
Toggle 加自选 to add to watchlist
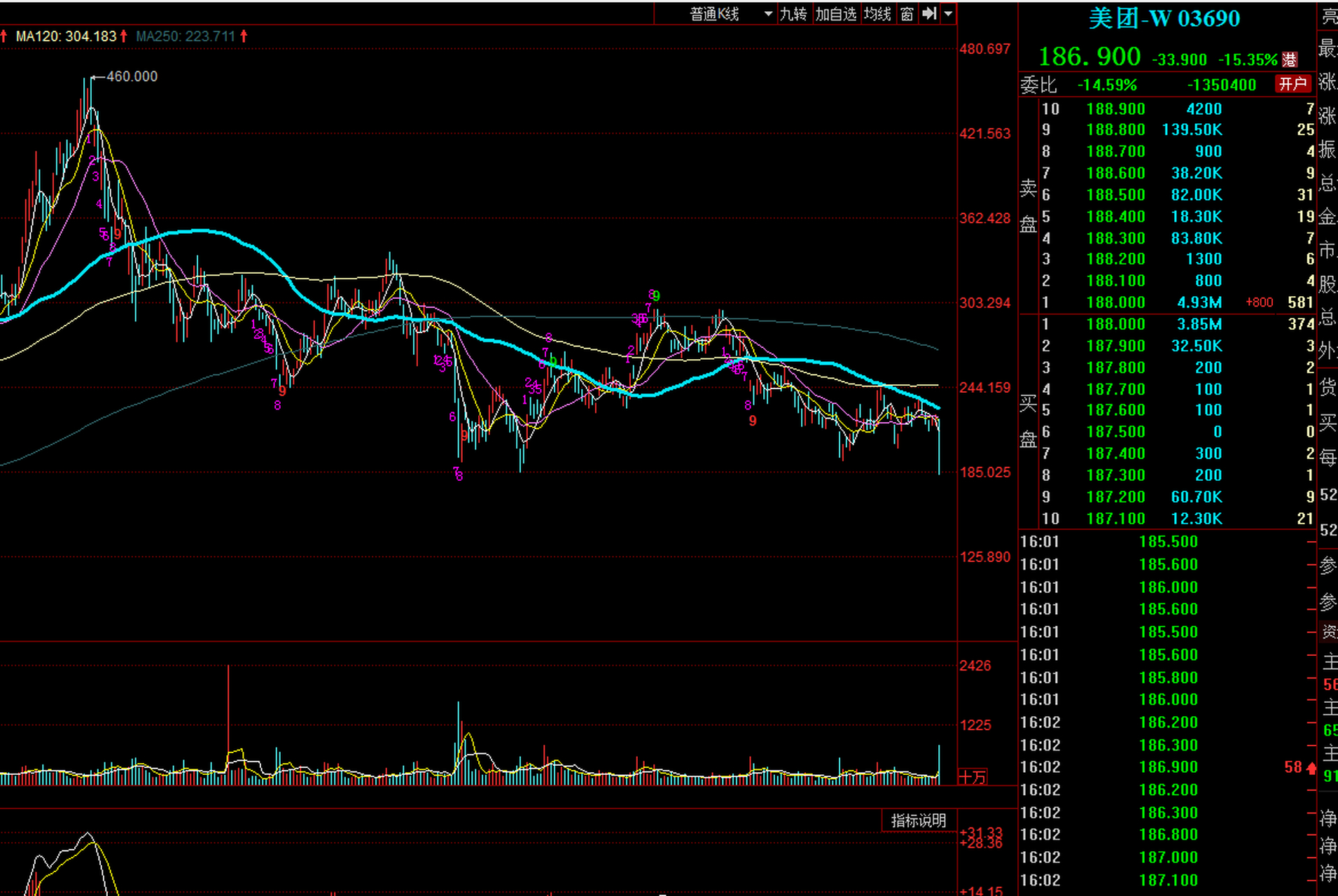click(835, 14)
